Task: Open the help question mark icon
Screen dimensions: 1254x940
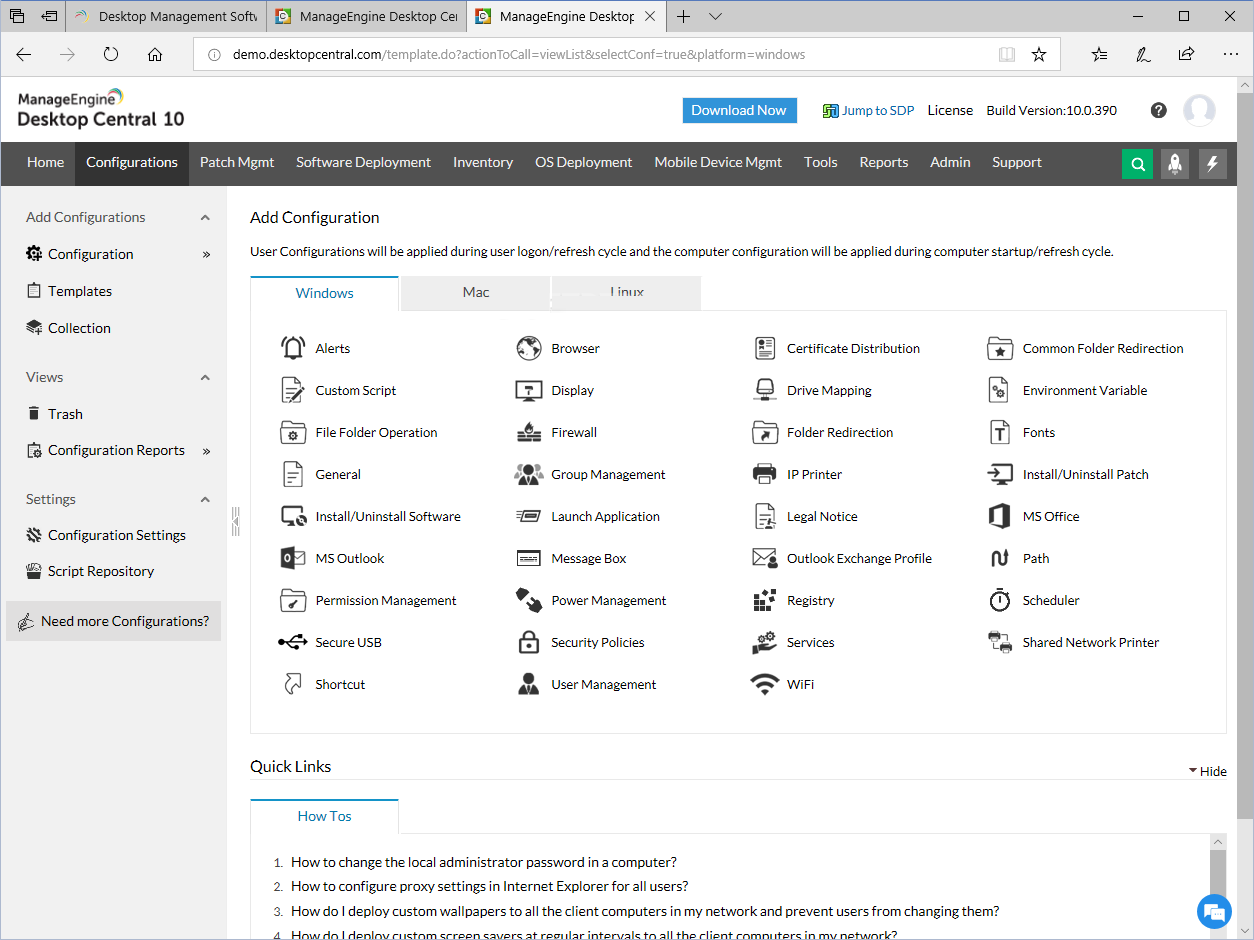Action: pos(1159,110)
